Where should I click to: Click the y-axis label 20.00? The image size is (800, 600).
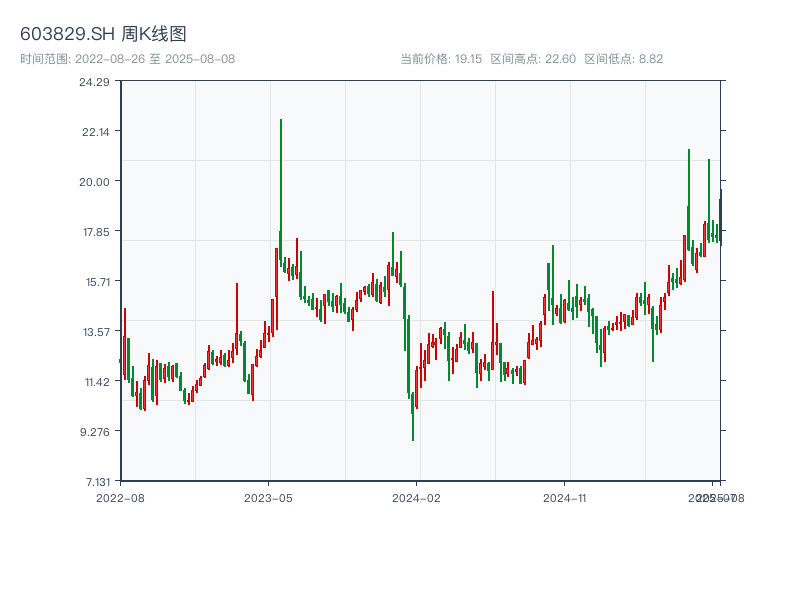(x=94, y=182)
